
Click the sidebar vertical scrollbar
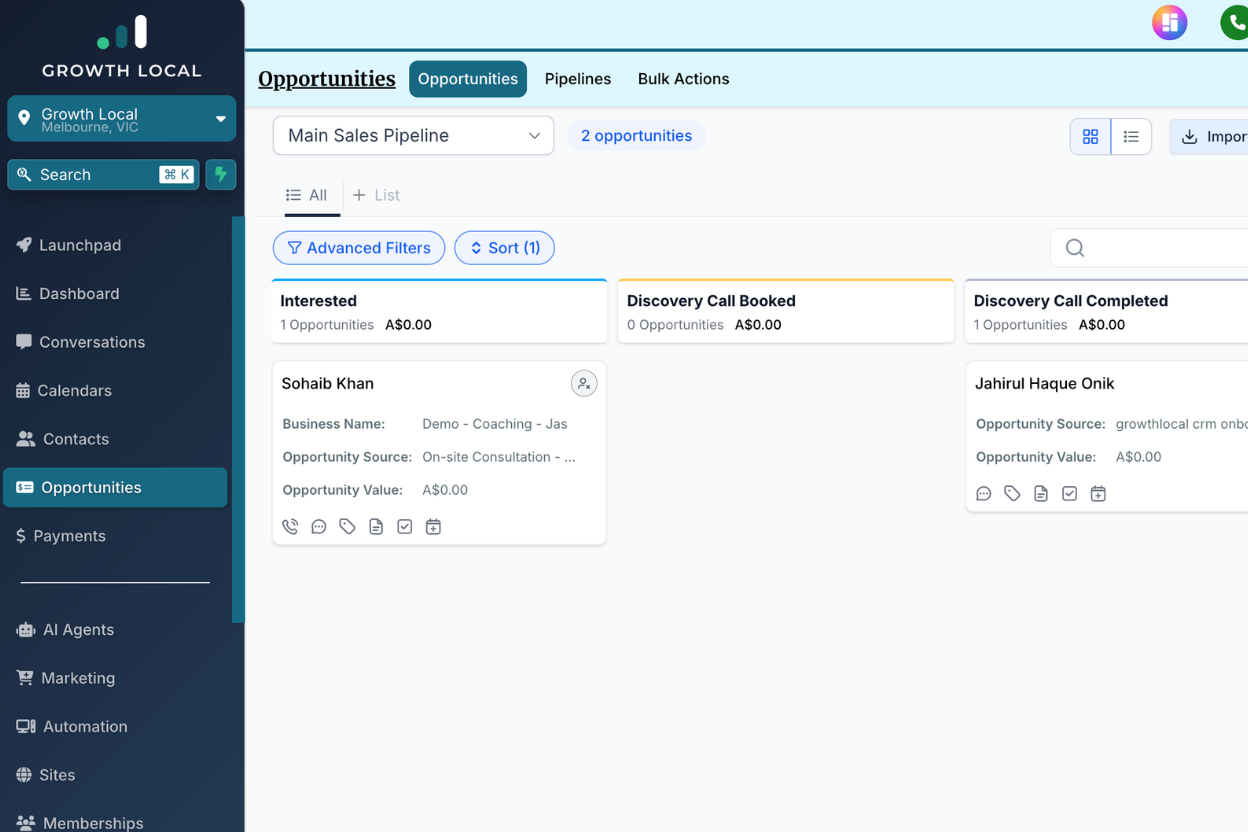(x=238, y=420)
